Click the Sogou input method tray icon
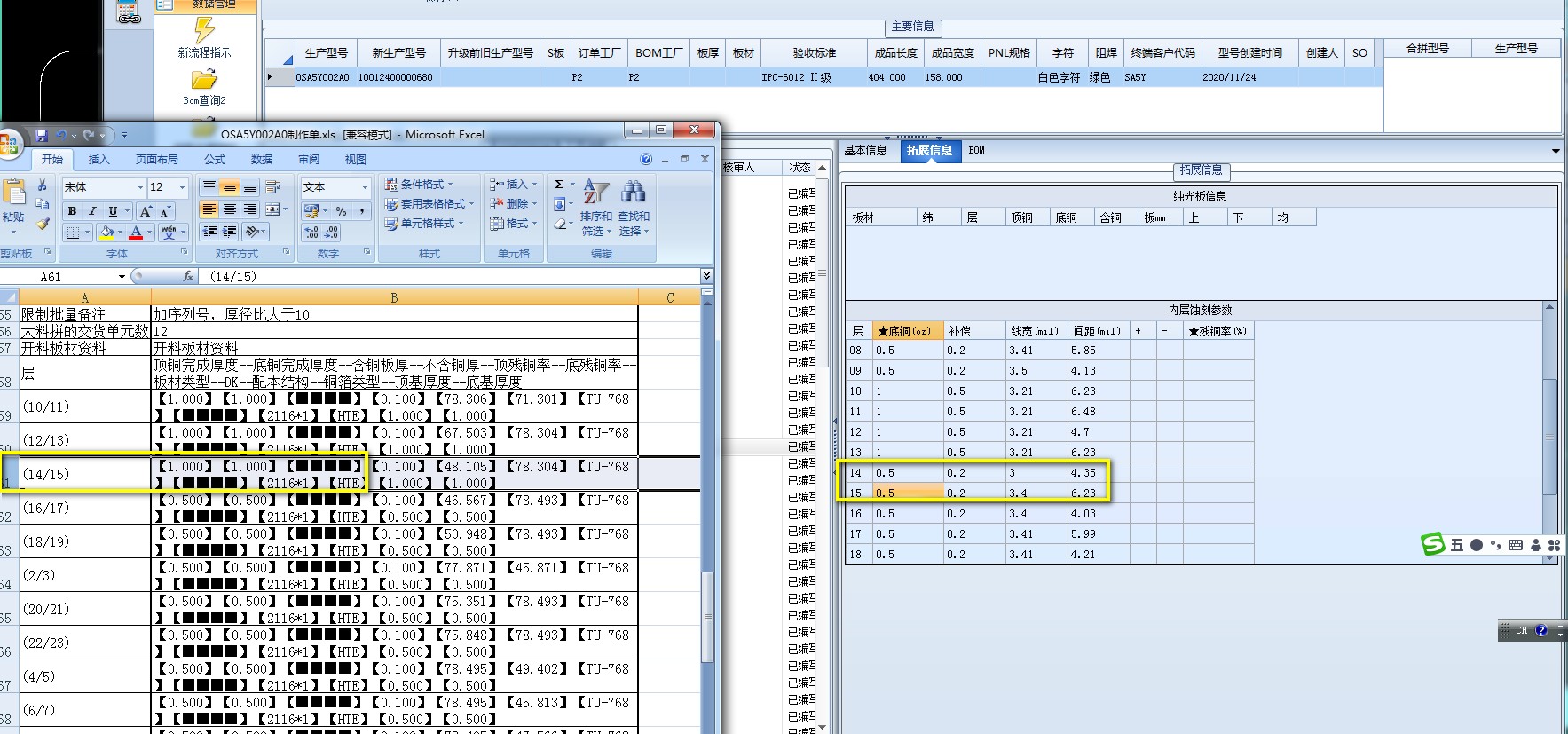 [1433, 544]
